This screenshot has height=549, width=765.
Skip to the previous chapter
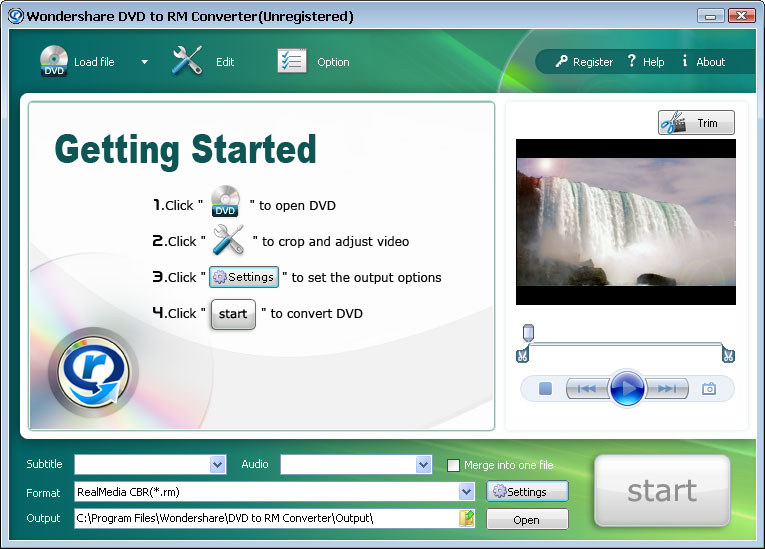pos(588,389)
